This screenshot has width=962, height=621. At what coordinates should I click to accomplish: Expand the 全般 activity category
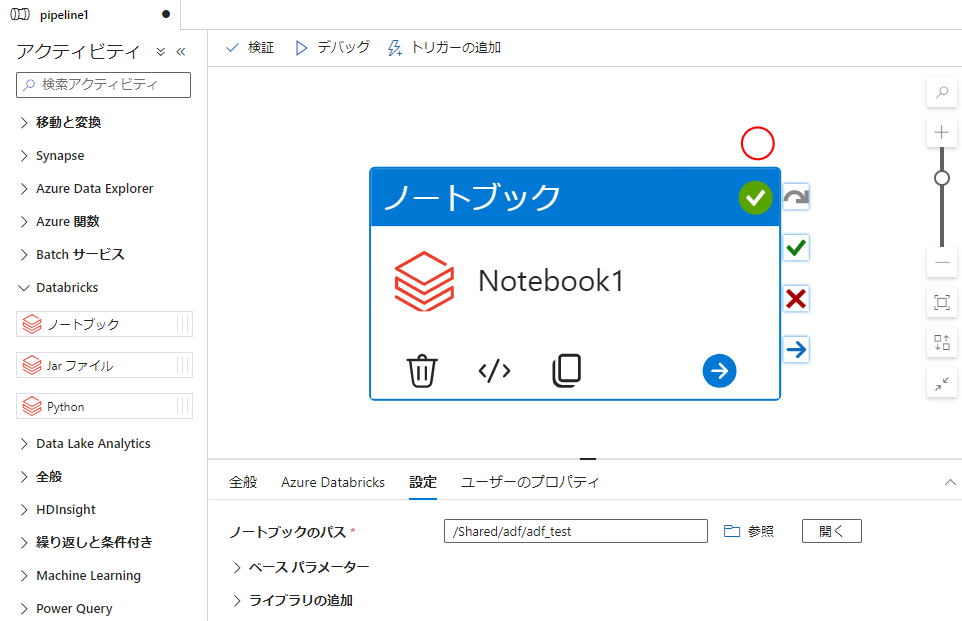42,477
